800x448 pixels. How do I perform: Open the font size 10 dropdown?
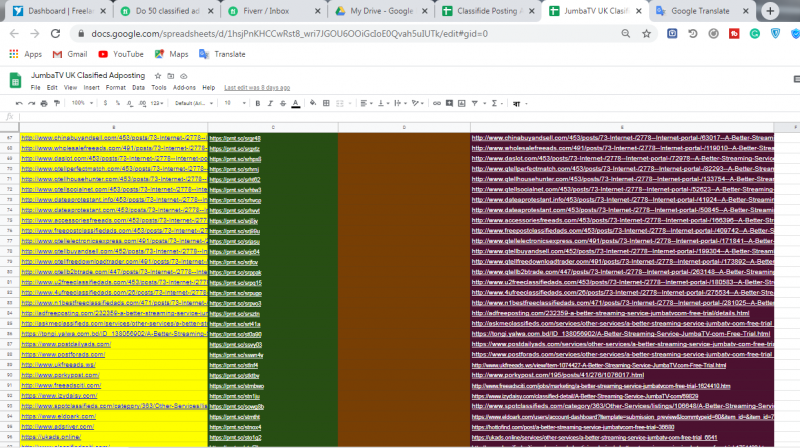point(235,104)
